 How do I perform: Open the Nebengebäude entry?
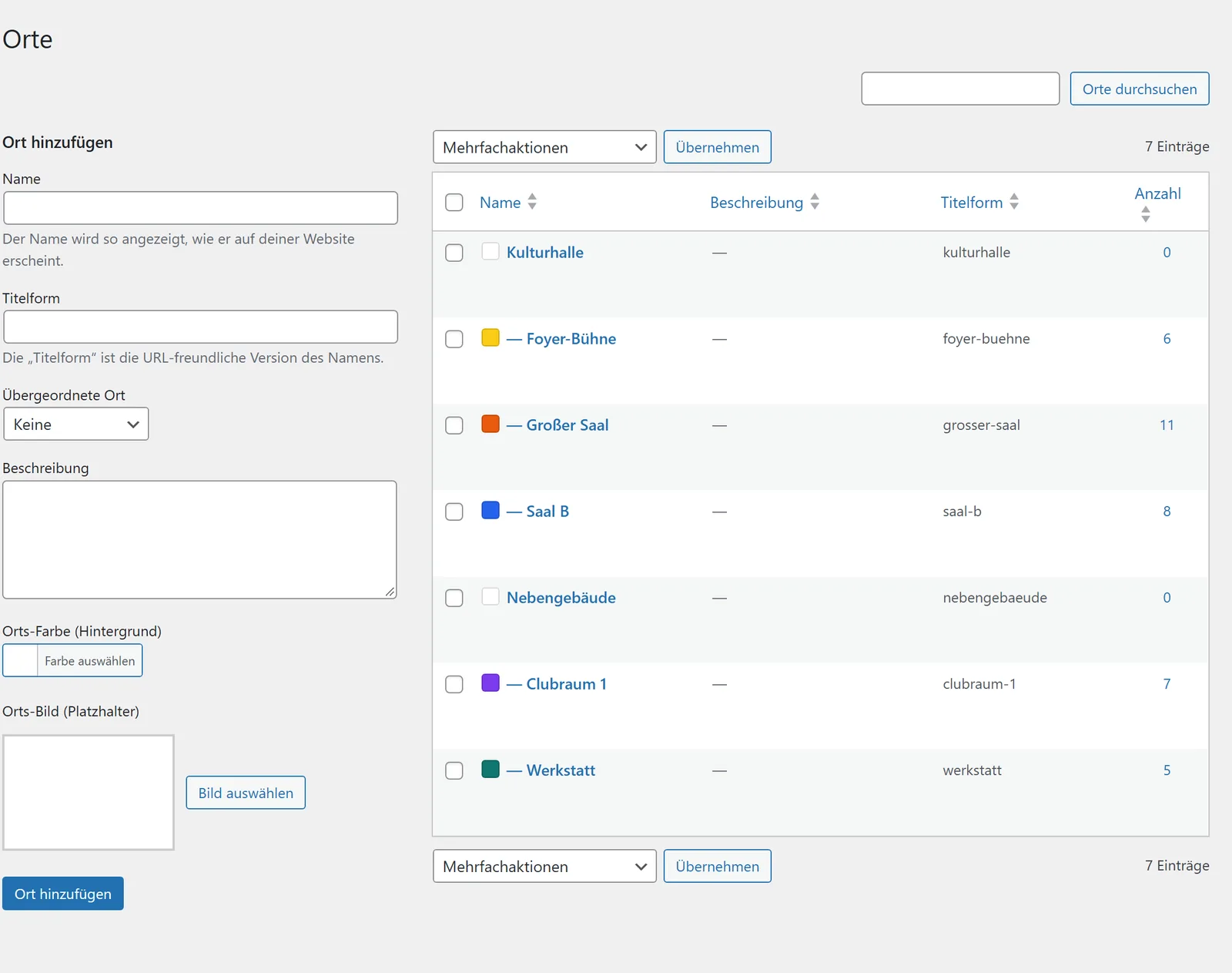point(561,598)
